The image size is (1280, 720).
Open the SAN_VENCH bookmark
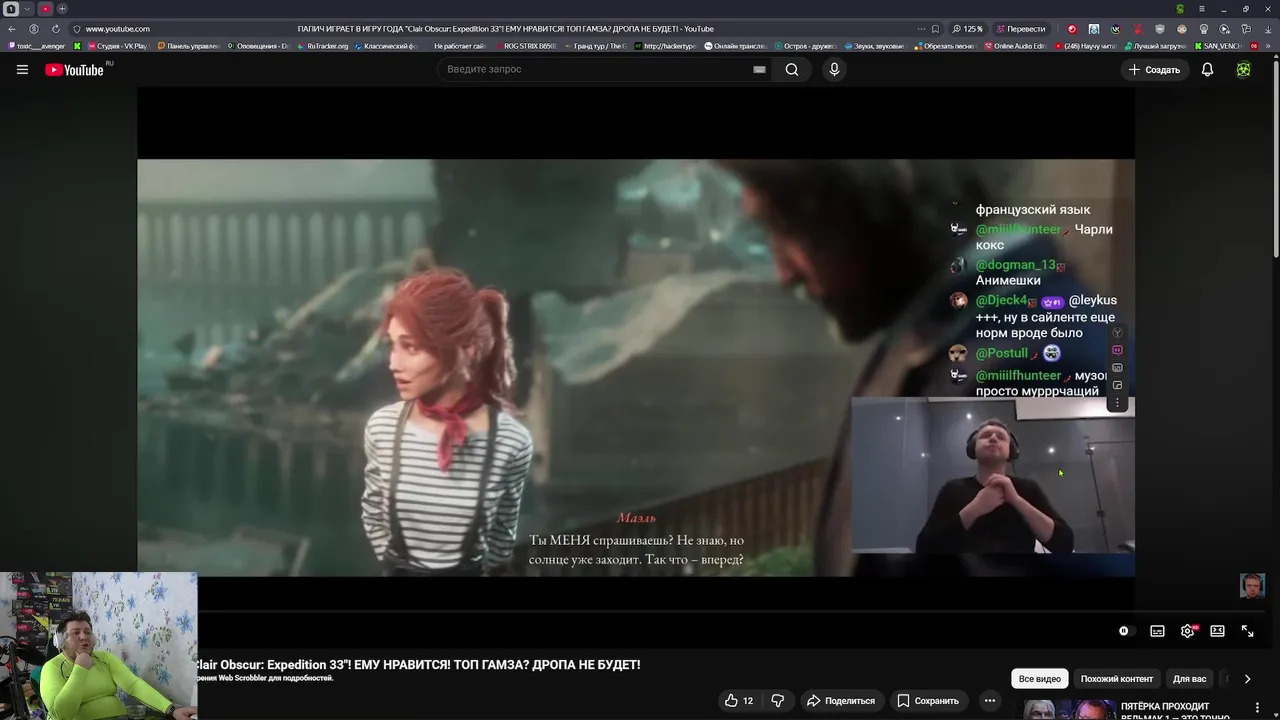pos(1218,46)
